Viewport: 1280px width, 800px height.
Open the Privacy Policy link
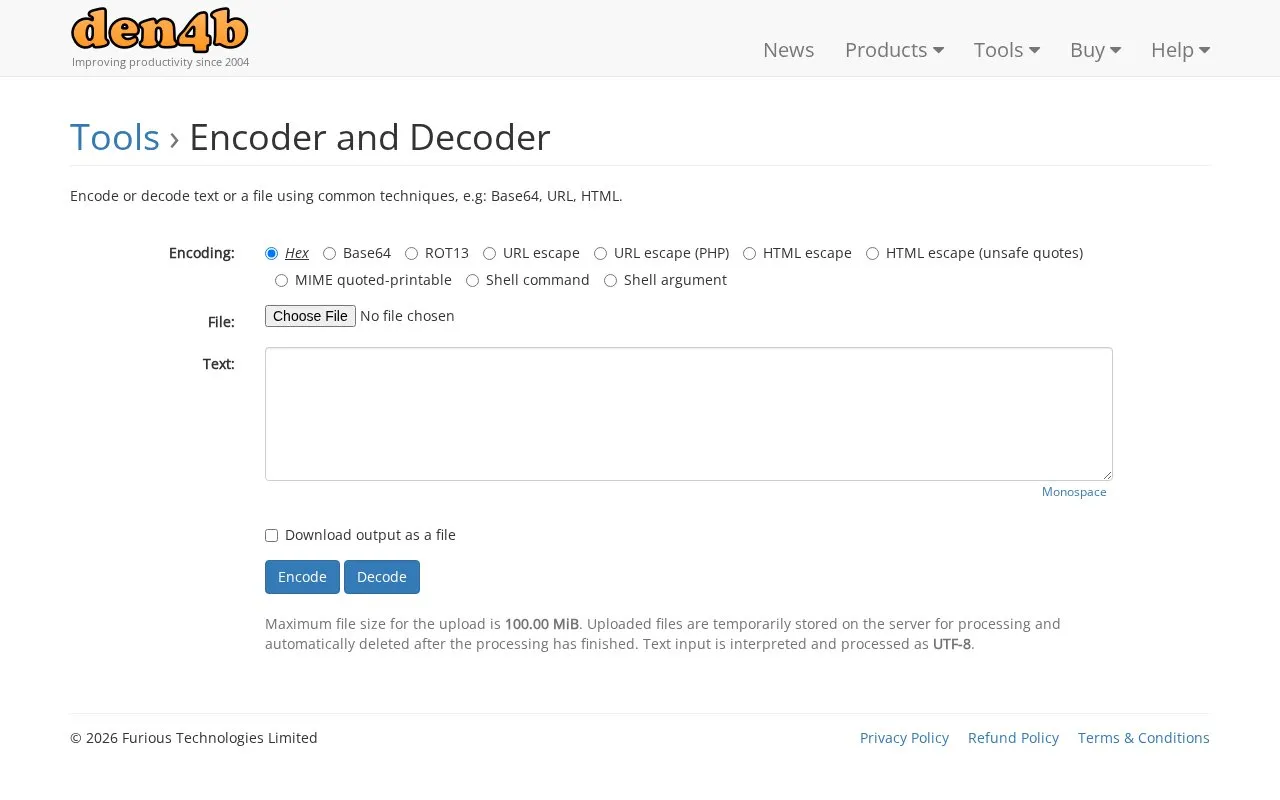tap(904, 738)
